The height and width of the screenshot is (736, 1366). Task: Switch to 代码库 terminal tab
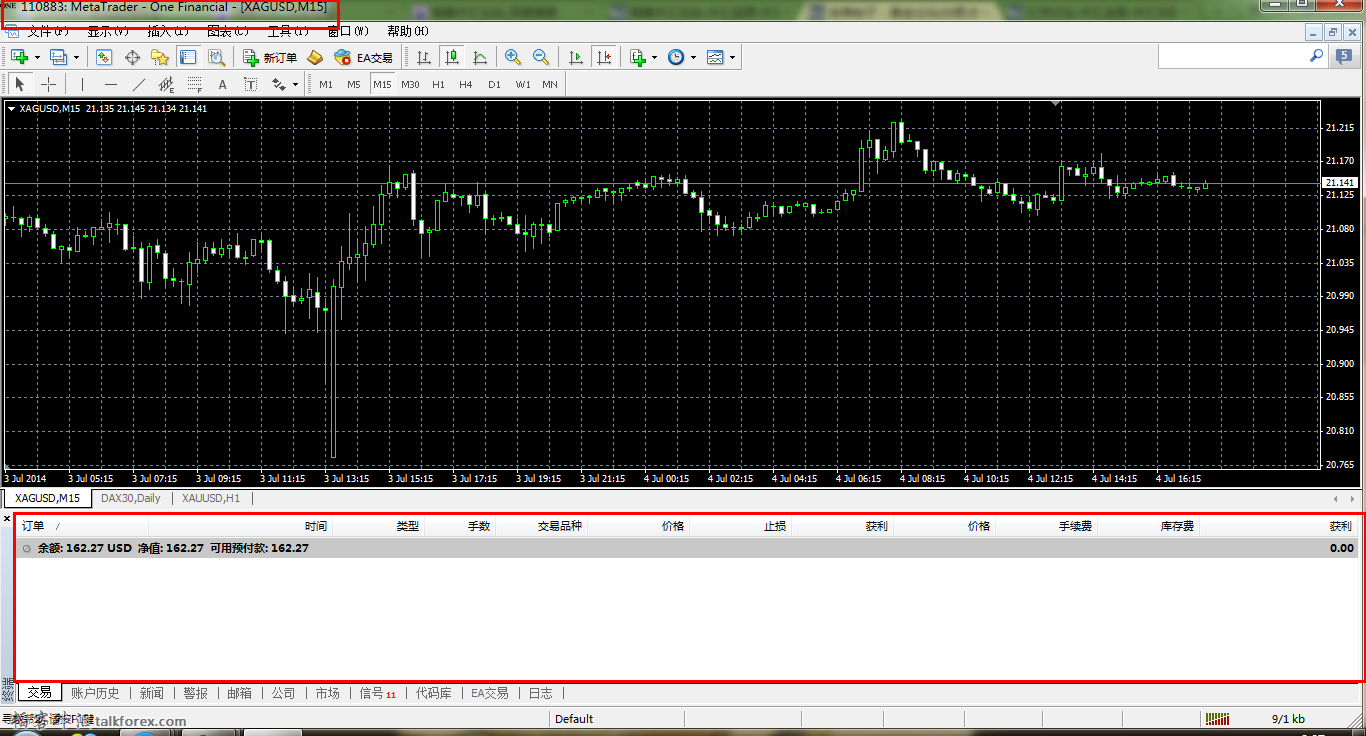434,693
